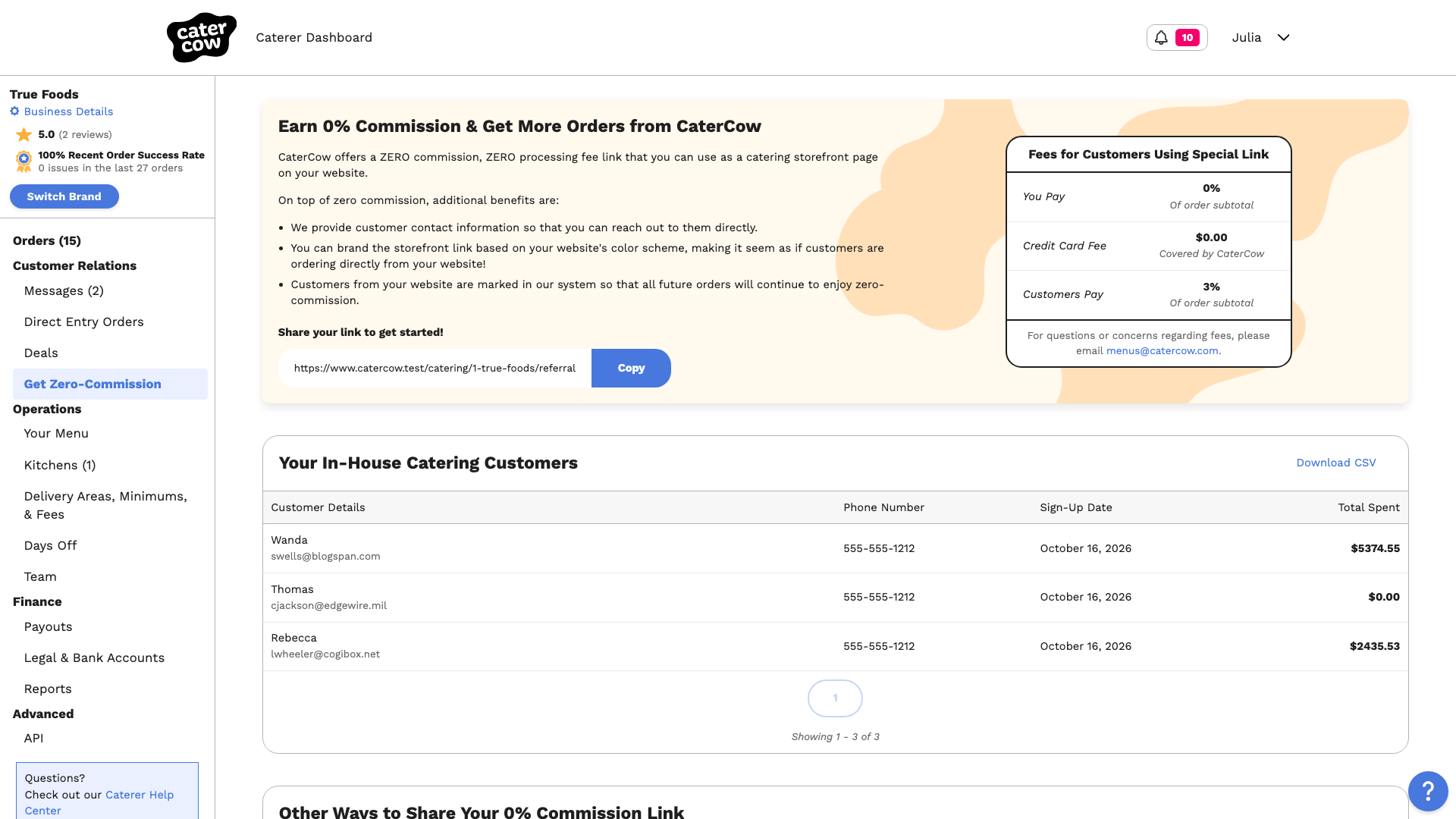The height and width of the screenshot is (819, 1456).
Task: Click the Sign-Up Date column header
Action: coord(1076,507)
